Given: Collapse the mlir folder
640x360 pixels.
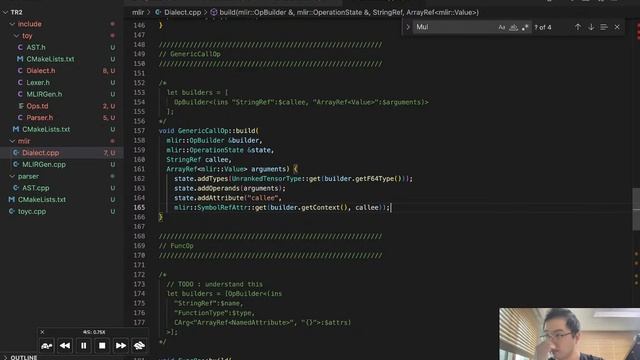Looking at the screenshot, I should 12,141.
